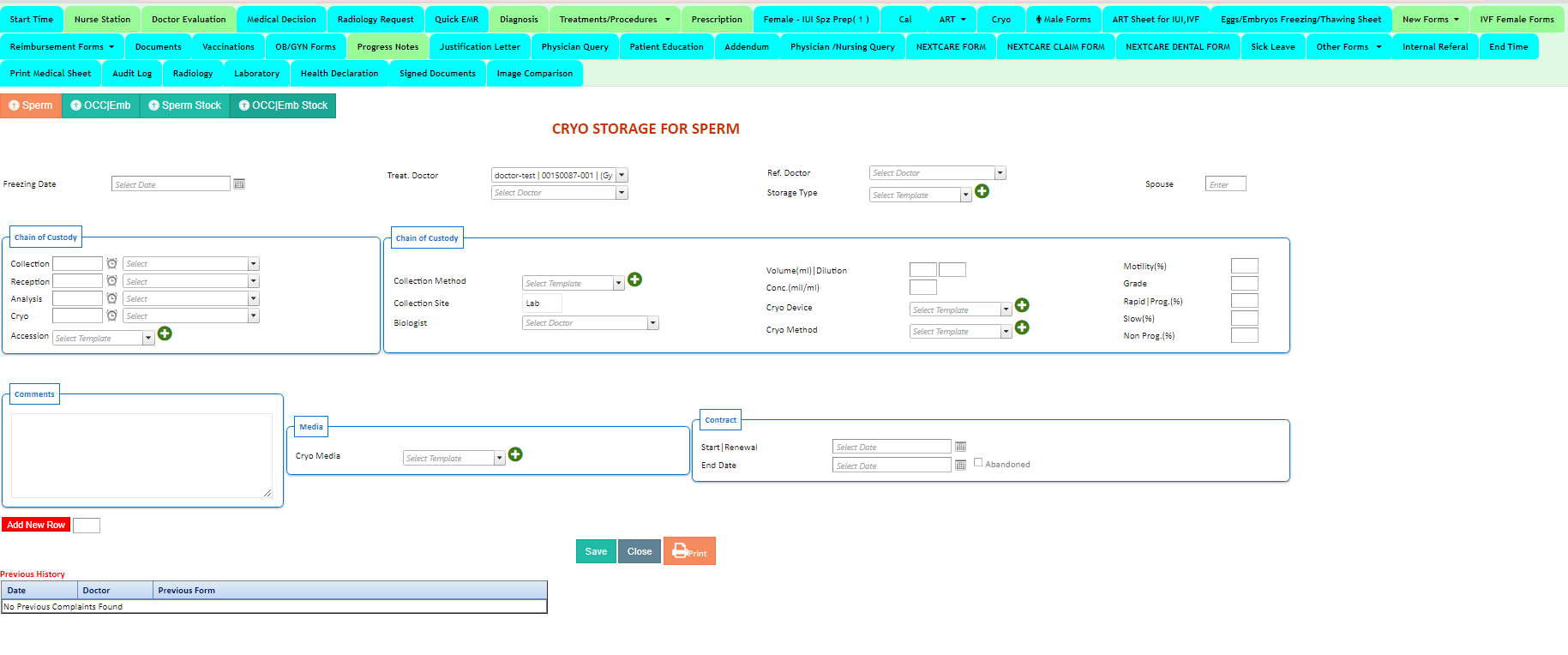Open the Freezing Date calendar picker

(x=239, y=184)
